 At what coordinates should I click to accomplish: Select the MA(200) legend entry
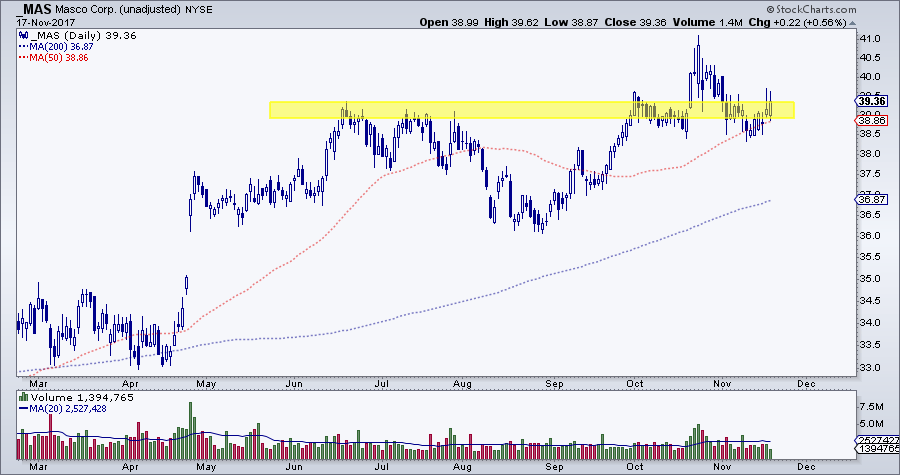pyautogui.click(x=50, y=47)
